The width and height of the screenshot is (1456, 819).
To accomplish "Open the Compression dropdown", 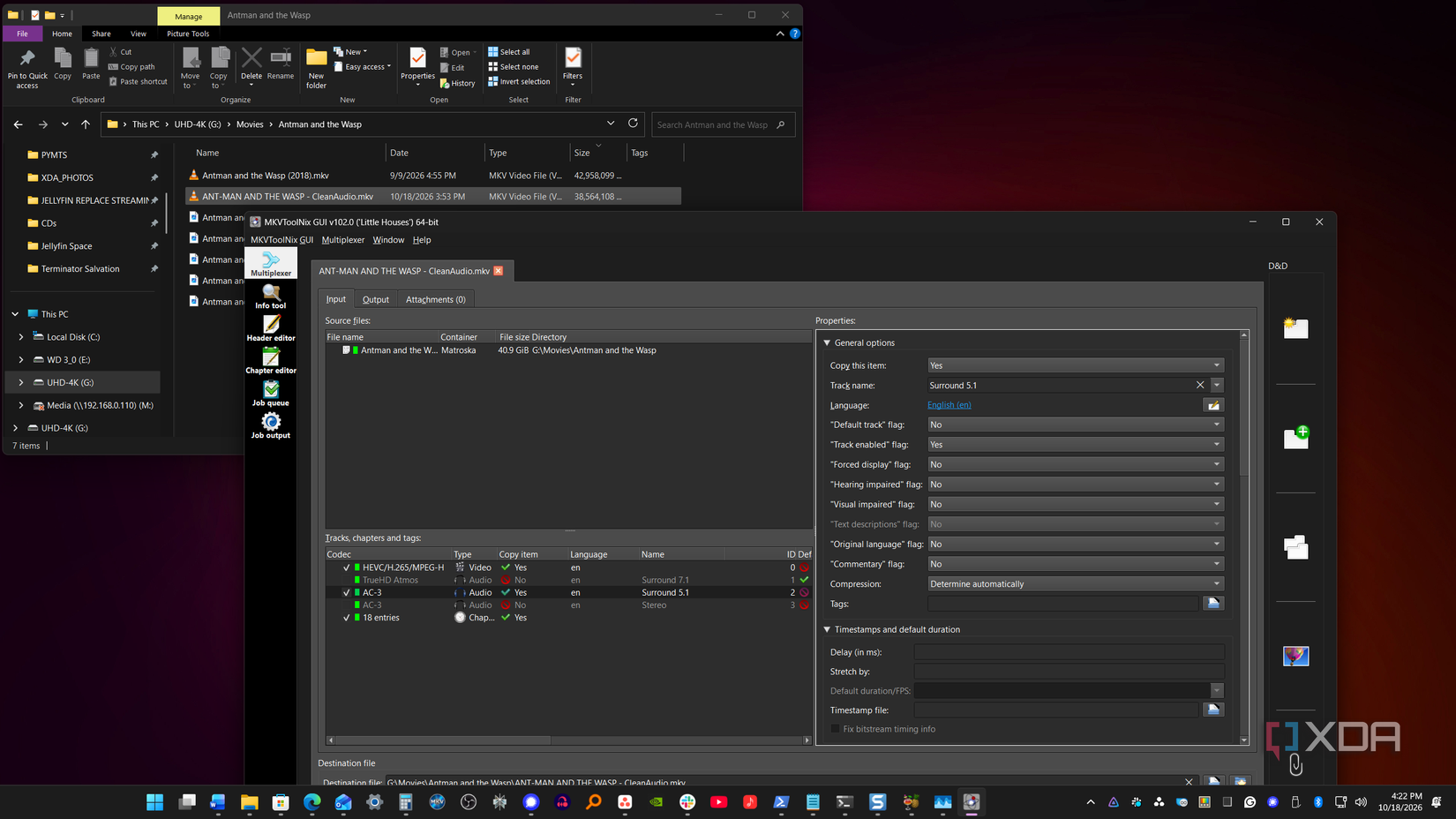I will click(x=1076, y=583).
